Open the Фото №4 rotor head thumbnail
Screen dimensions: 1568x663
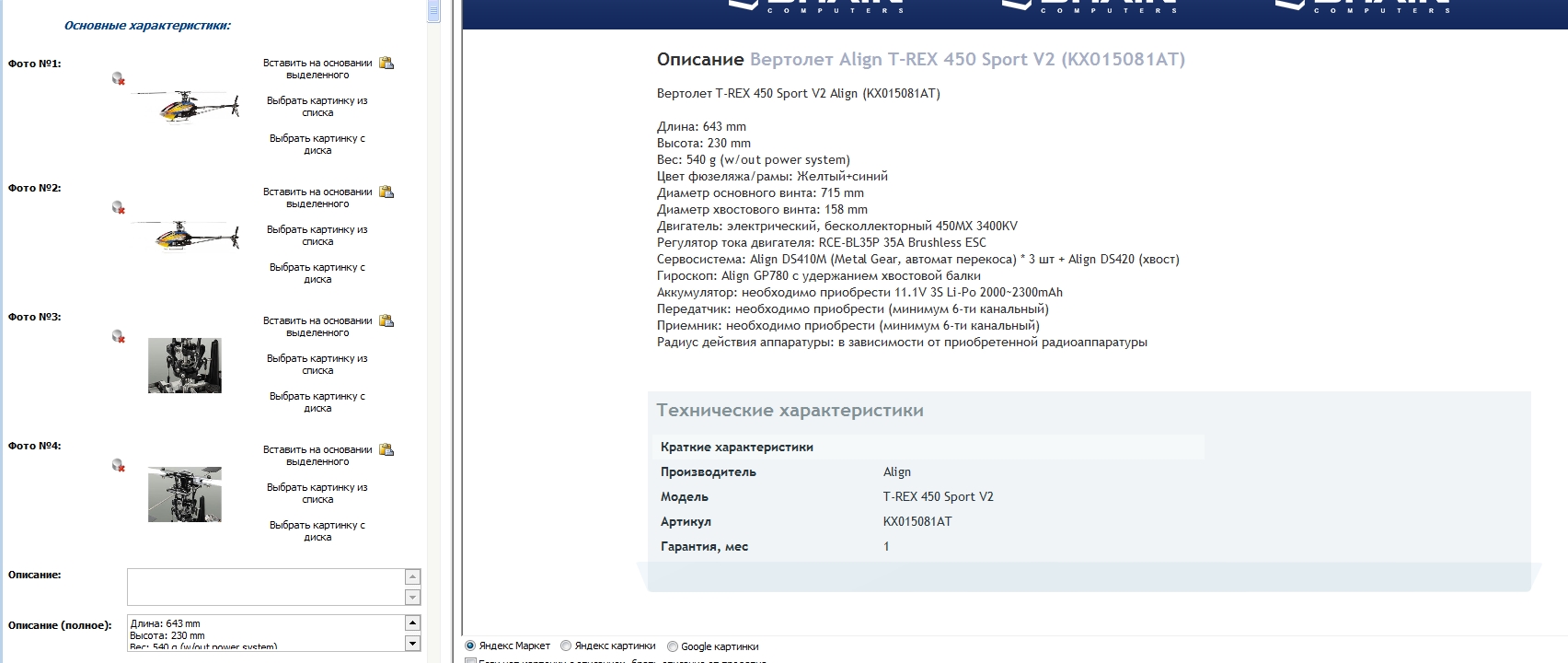tap(185, 494)
